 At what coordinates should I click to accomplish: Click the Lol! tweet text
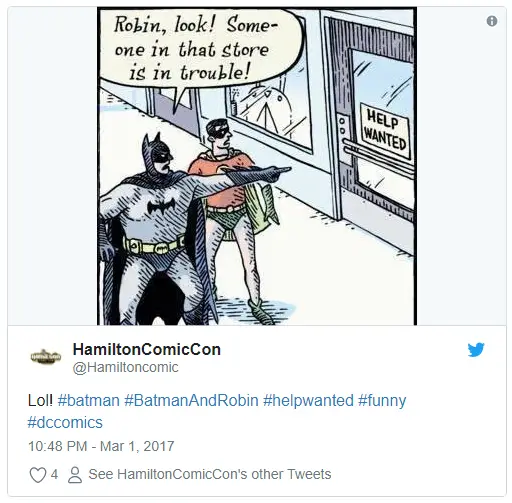(x=40, y=400)
